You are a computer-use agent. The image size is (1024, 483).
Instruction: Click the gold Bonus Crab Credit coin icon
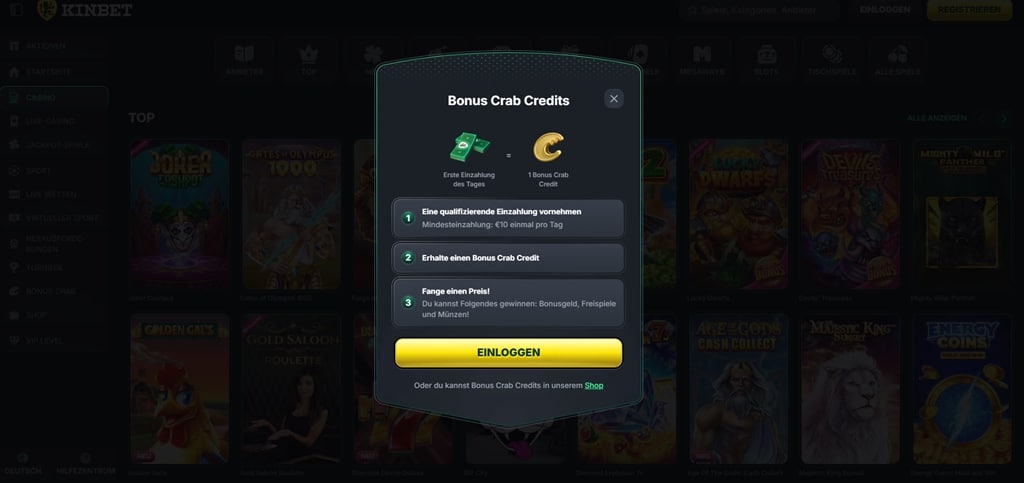(x=548, y=147)
